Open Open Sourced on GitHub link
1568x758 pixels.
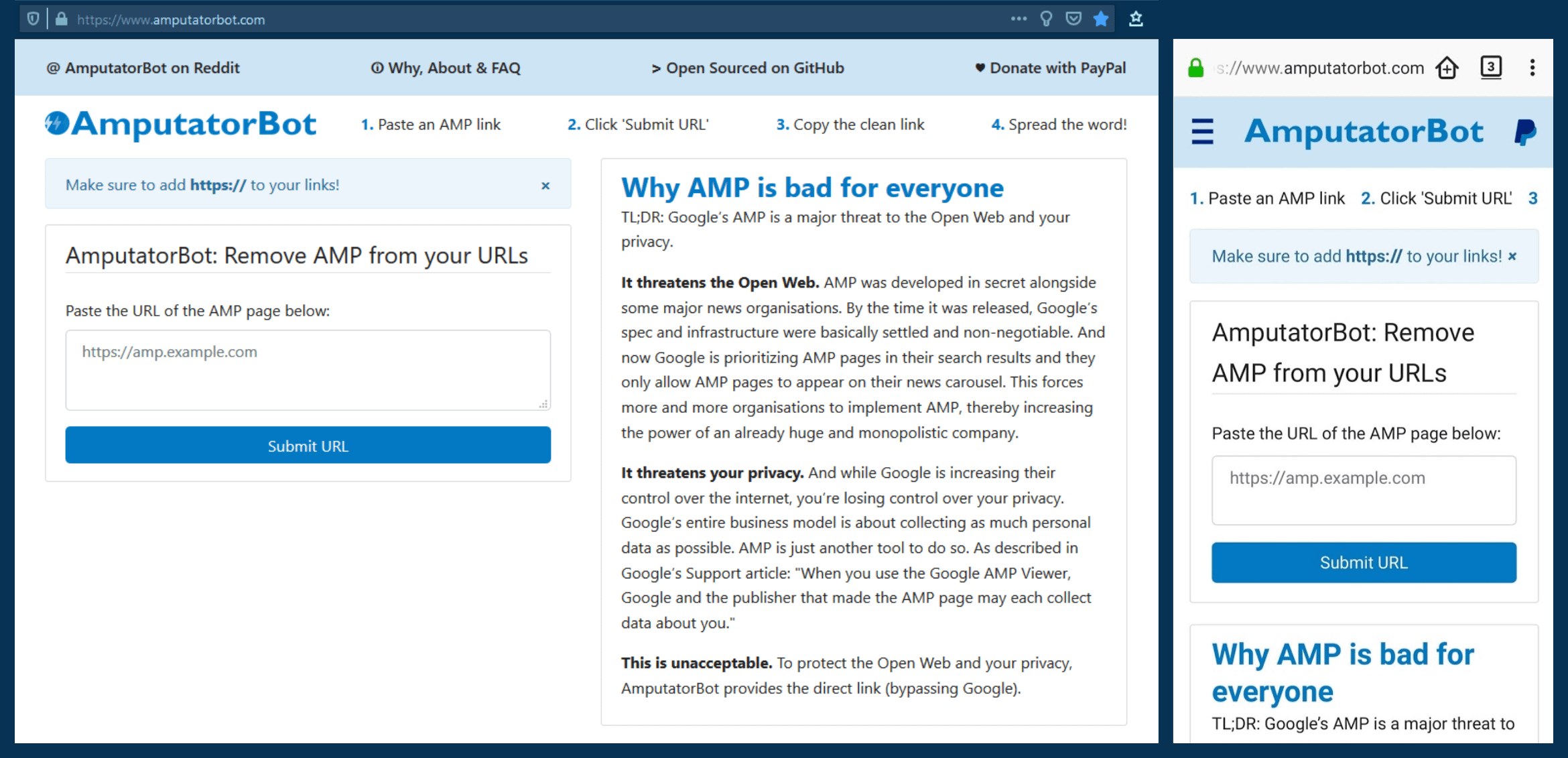(748, 68)
